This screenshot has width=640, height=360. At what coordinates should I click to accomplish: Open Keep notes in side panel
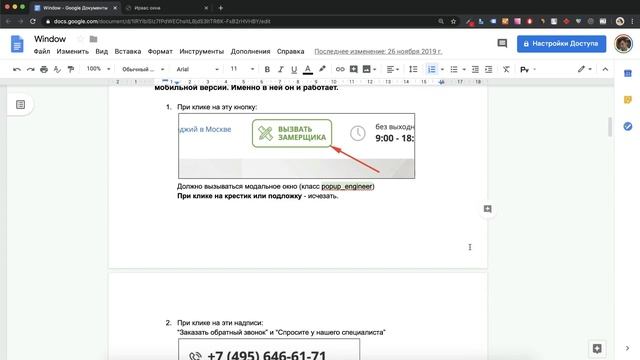coord(628,100)
